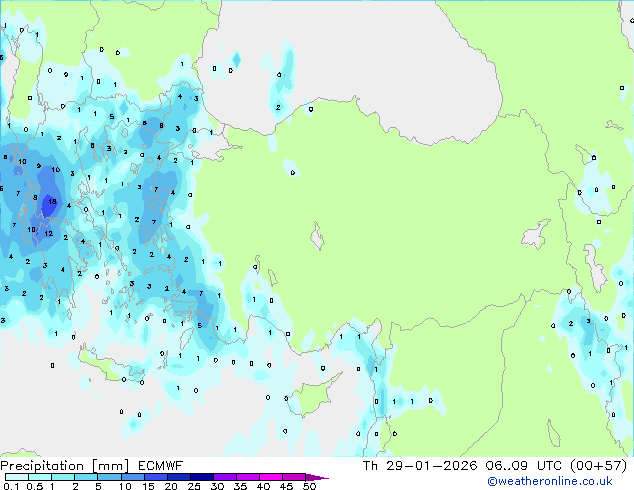Viewport: 634px width, 490px height.
Task: Pick the dark blue swatch between 25 and 30
Action: (202, 477)
